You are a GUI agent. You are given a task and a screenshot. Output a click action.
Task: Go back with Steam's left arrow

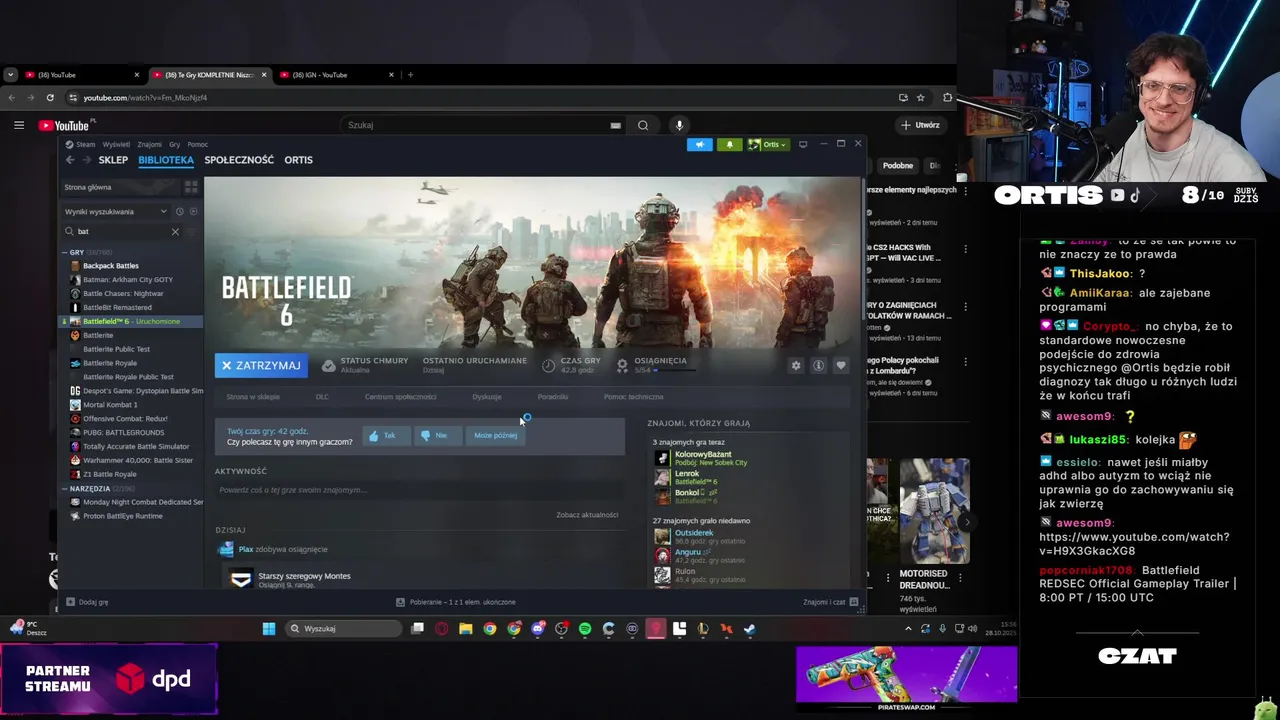coord(70,160)
